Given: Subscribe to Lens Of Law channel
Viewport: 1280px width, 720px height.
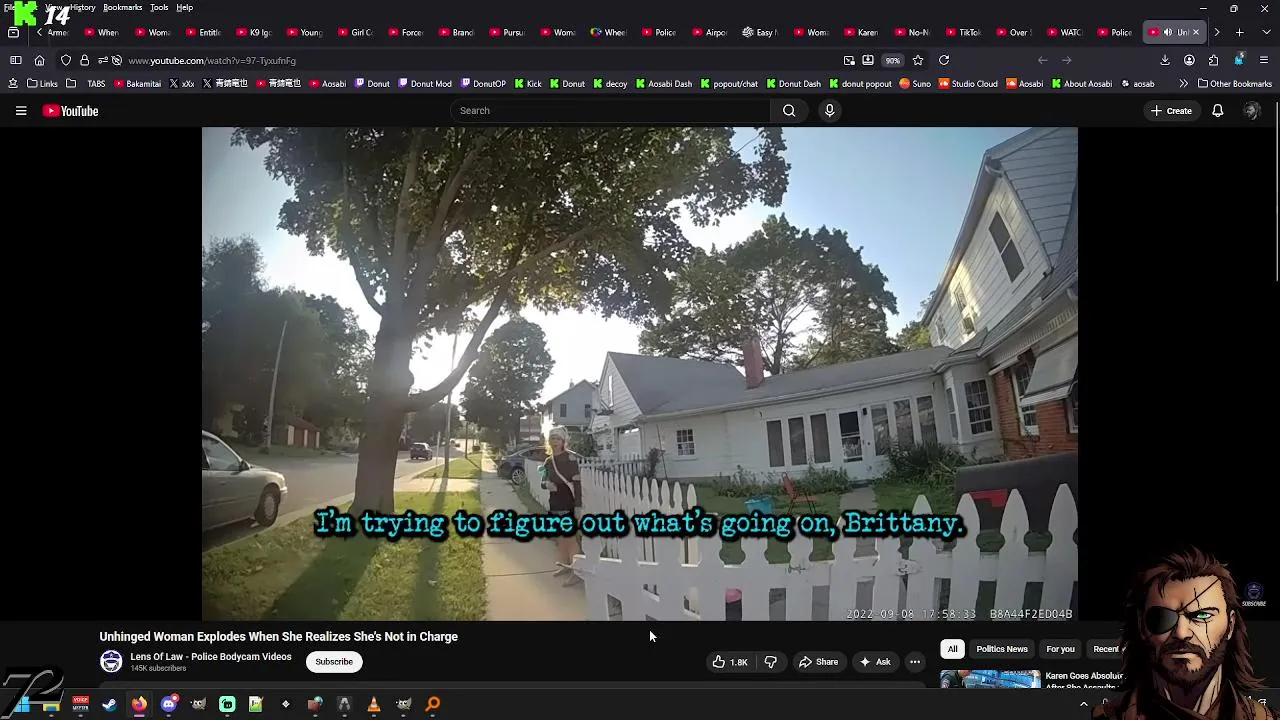Looking at the screenshot, I should [334, 662].
